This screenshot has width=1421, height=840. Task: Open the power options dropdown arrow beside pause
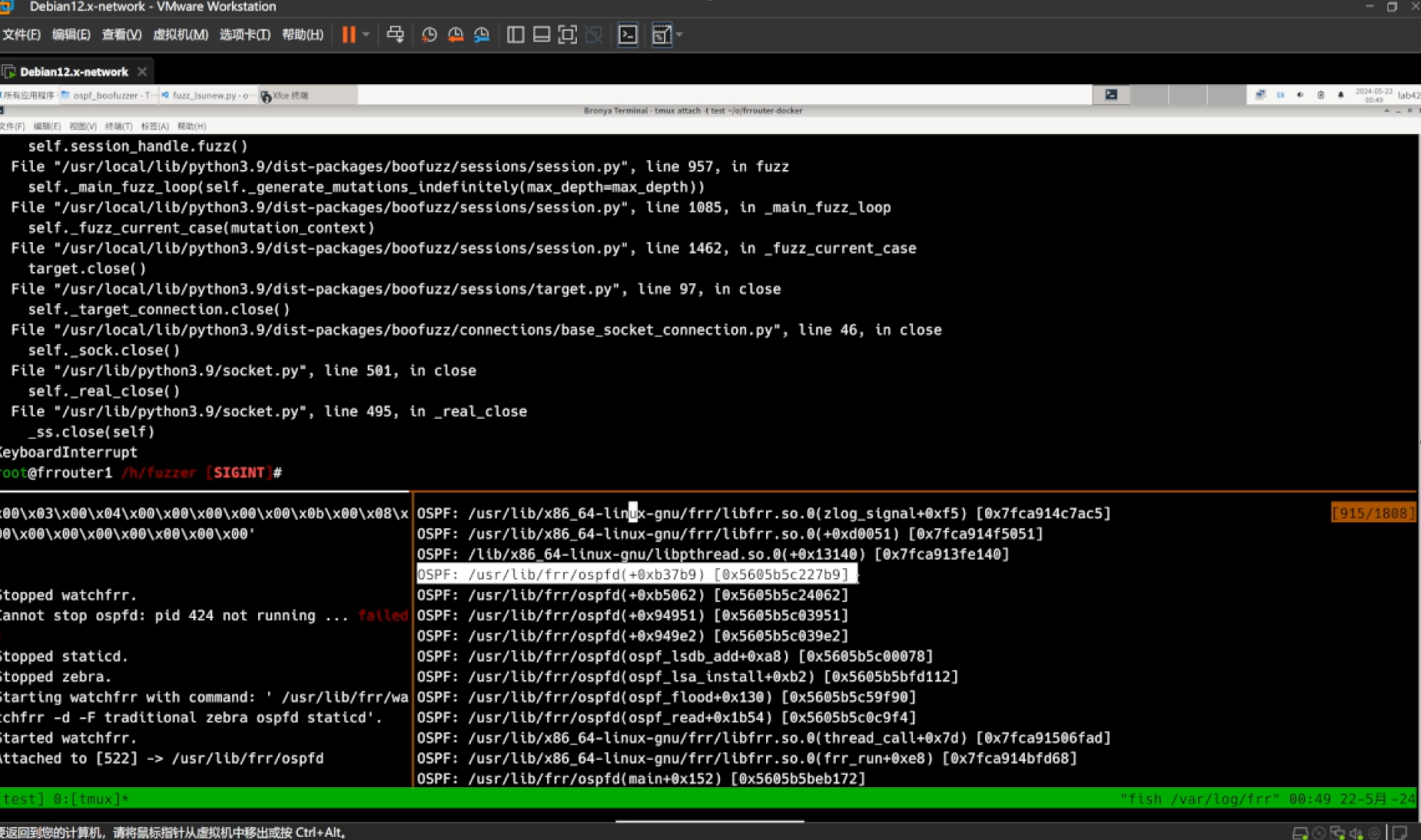tap(366, 34)
